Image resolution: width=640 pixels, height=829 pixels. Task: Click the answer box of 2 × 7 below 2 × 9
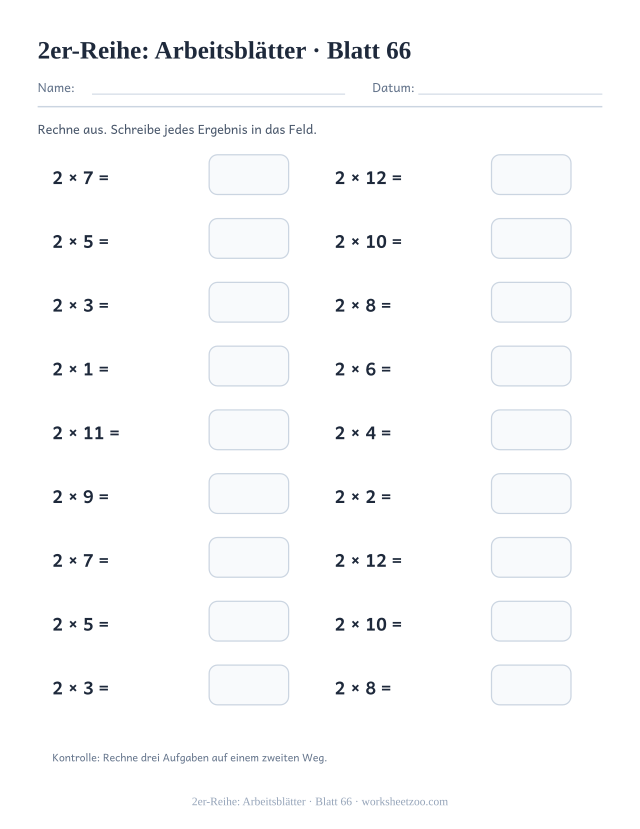(249, 557)
